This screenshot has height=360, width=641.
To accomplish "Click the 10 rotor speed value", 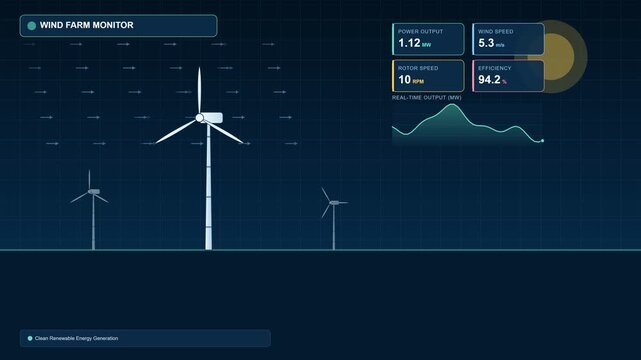I will click(x=404, y=80).
